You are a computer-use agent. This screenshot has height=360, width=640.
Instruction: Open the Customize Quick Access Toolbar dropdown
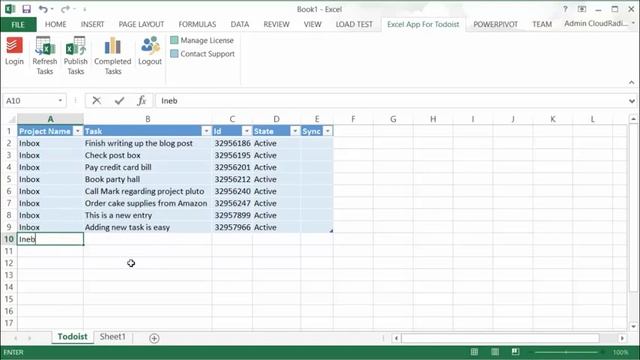85,9
